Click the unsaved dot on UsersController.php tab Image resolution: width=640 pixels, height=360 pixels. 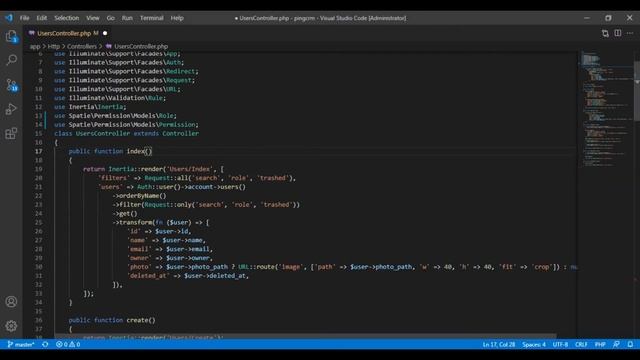(x=105, y=33)
